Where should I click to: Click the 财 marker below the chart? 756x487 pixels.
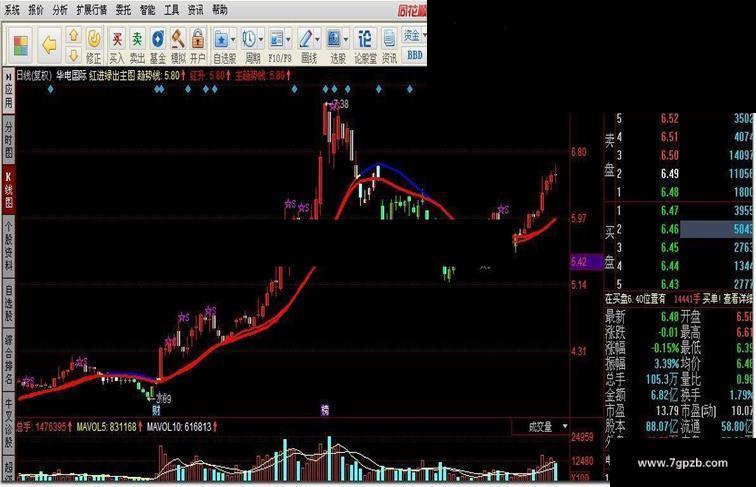point(156,411)
